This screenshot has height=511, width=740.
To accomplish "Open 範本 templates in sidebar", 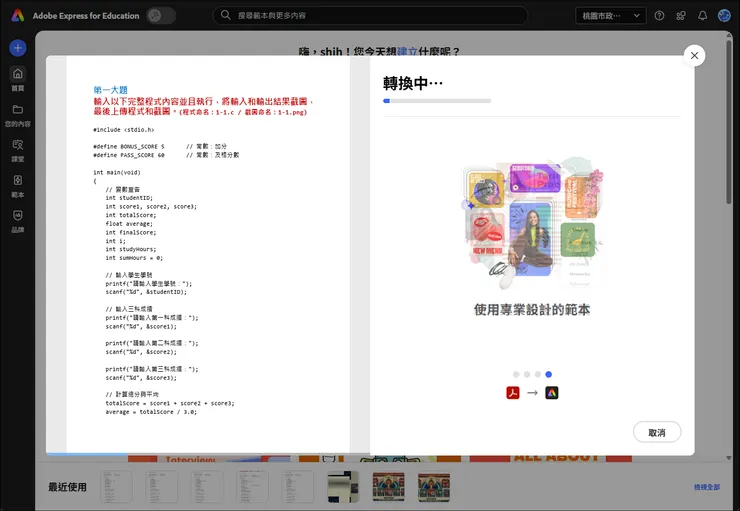I will [18, 186].
